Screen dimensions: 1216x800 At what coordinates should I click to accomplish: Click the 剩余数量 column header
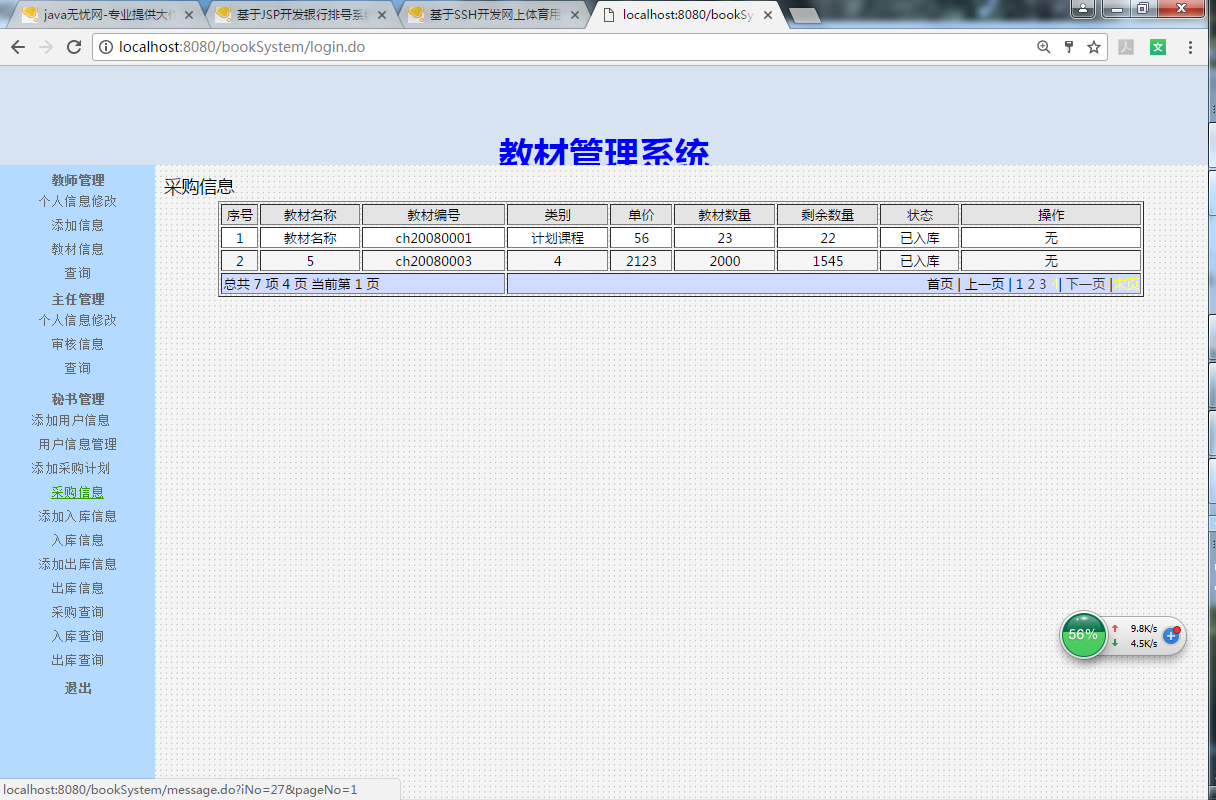coord(828,215)
